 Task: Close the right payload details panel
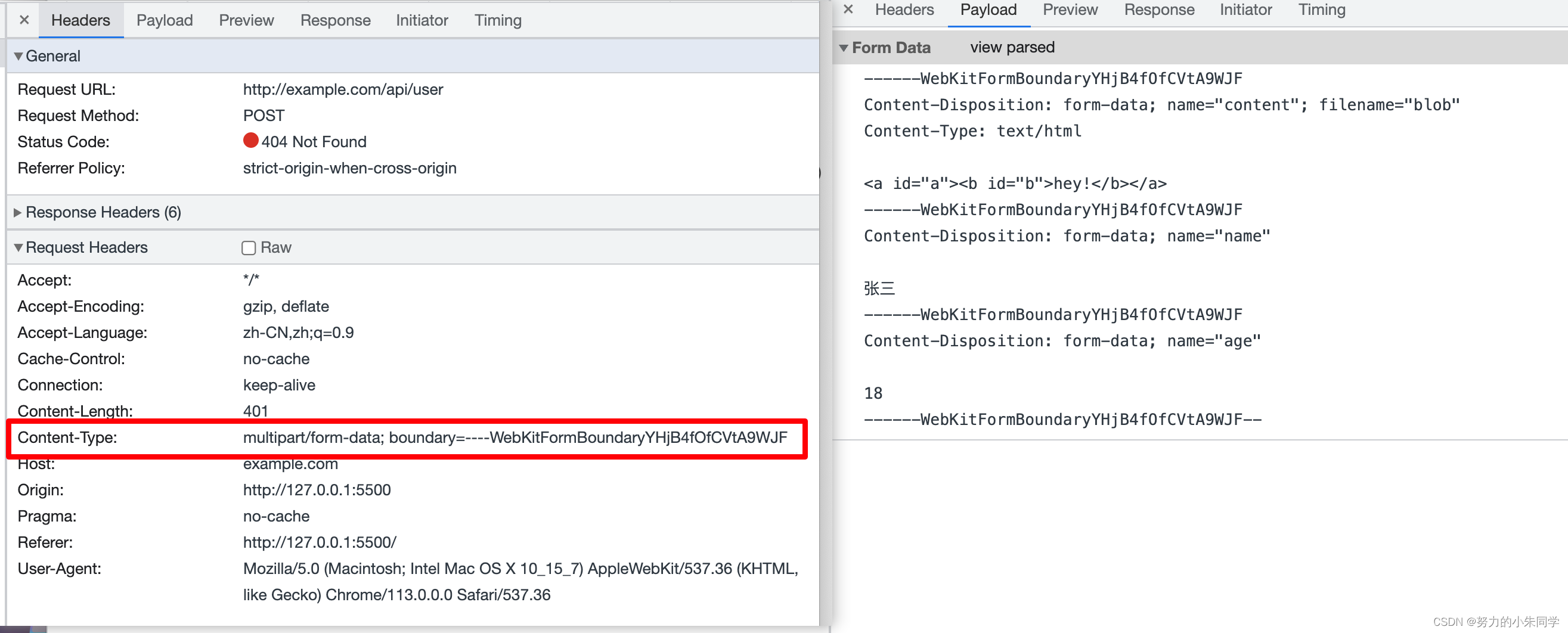point(848,10)
